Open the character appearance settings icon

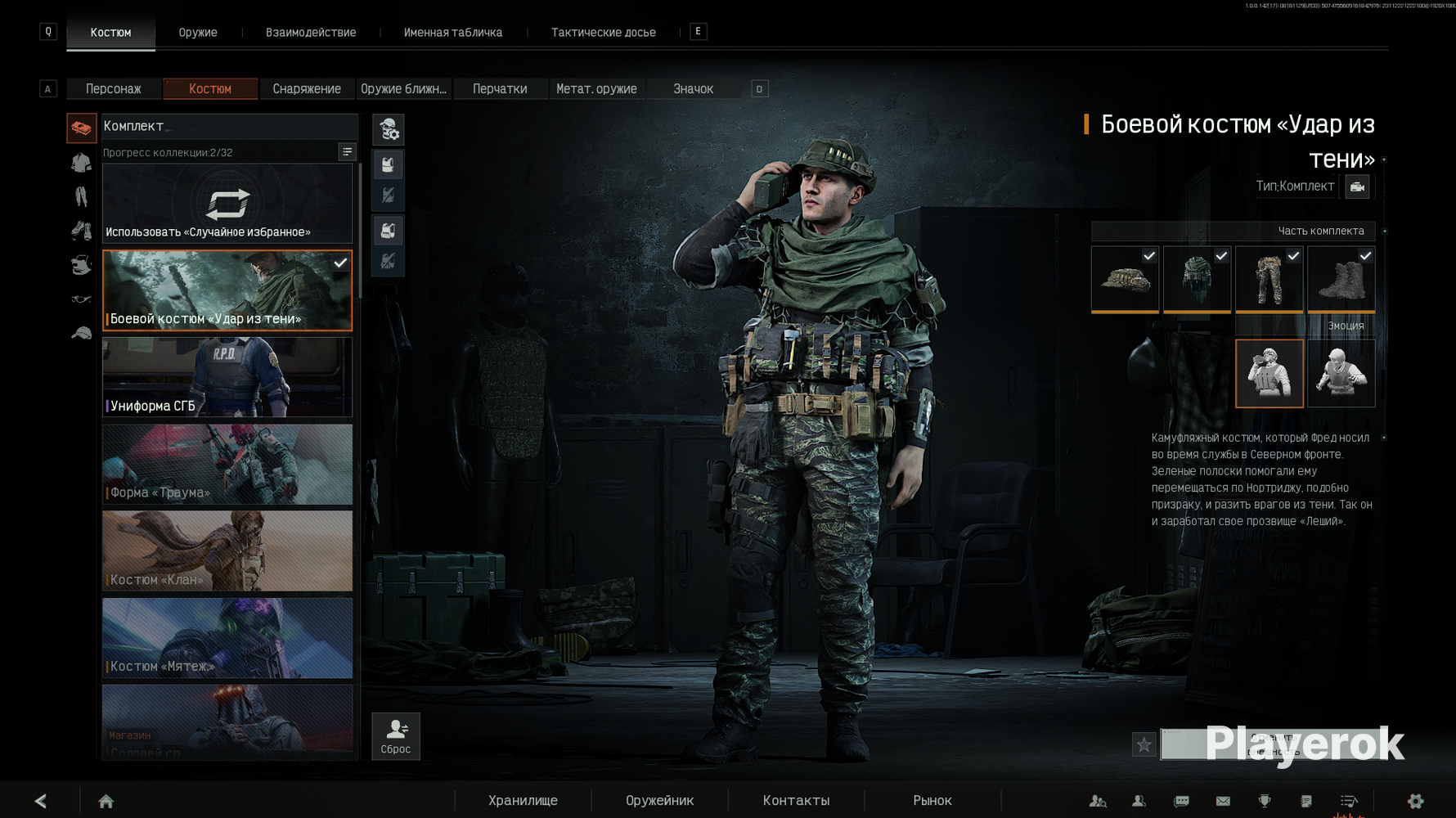(389, 129)
